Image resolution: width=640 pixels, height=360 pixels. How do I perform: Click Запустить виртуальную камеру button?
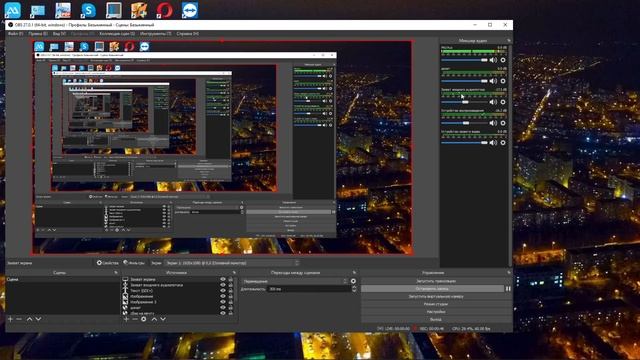click(436, 296)
